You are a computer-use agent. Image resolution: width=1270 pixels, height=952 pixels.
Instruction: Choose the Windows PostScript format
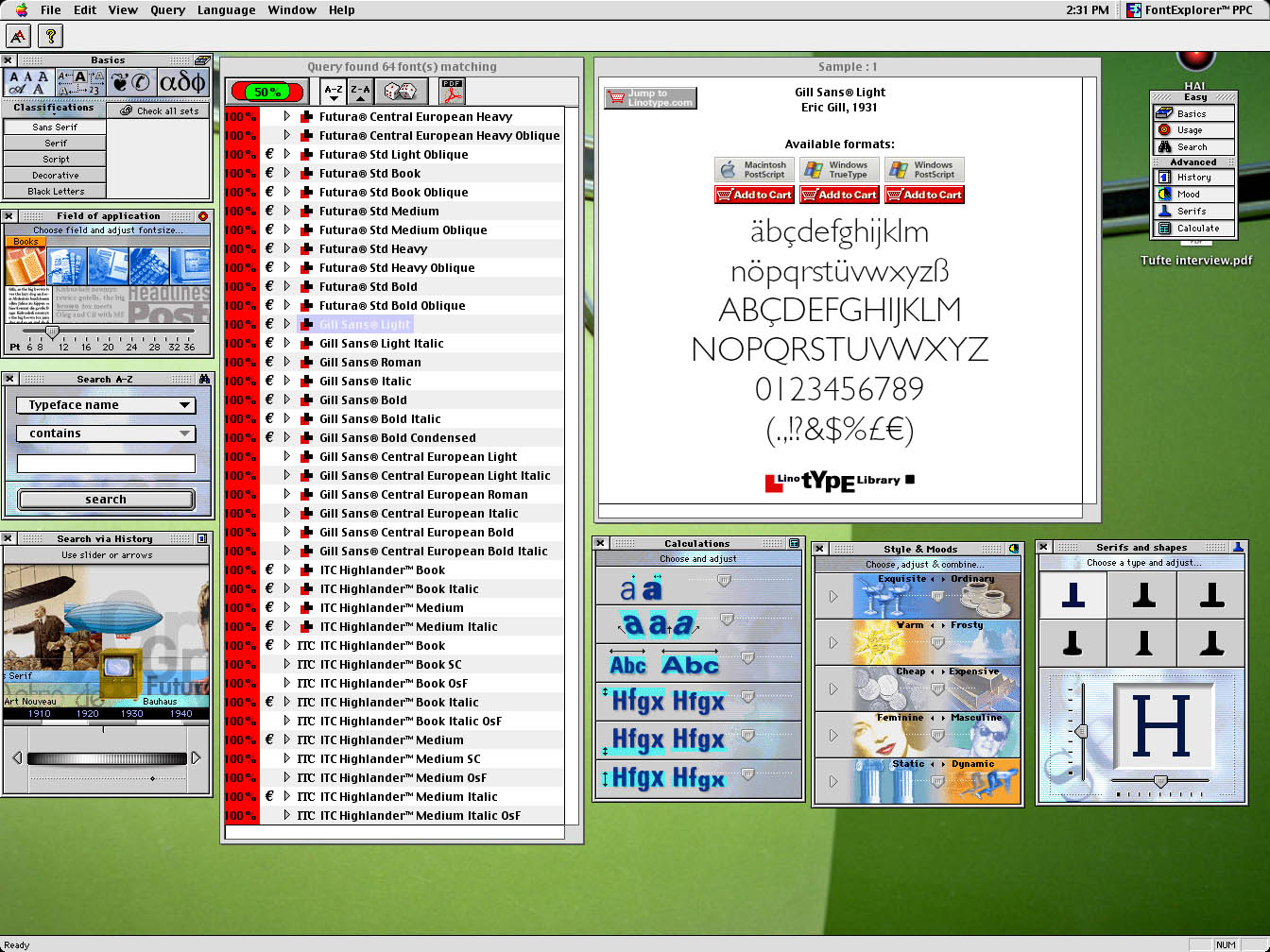click(x=923, y=170)
